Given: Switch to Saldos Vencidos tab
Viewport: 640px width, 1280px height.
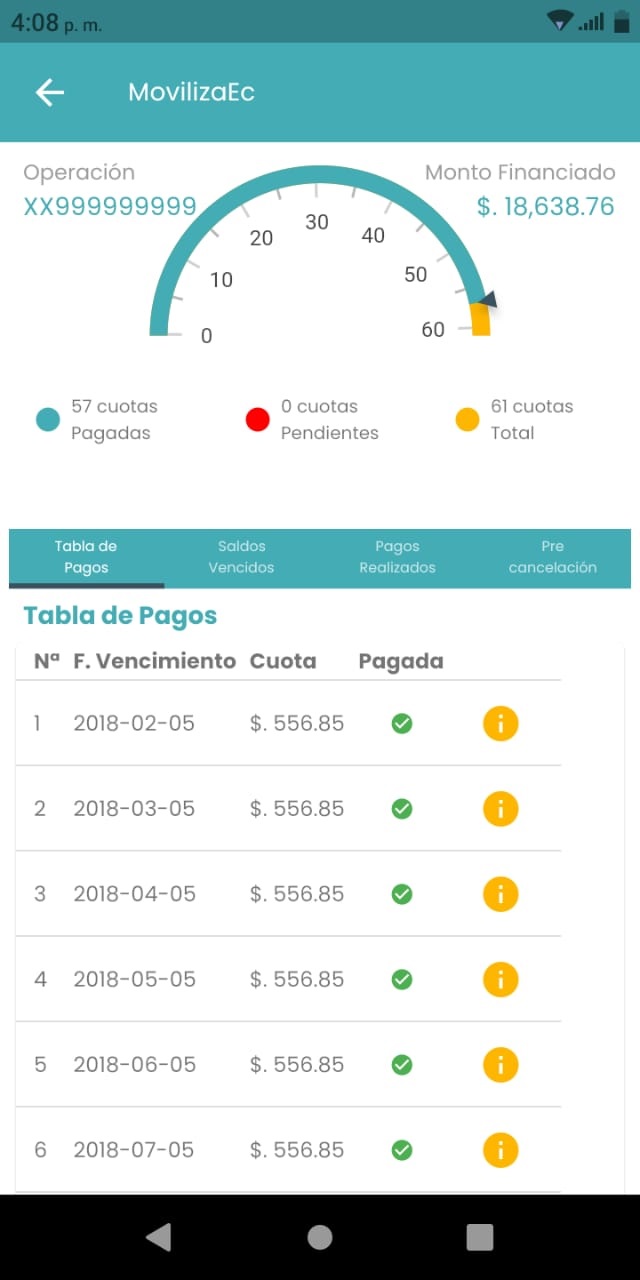Looking at the screenshot, I should click(241, 557).
